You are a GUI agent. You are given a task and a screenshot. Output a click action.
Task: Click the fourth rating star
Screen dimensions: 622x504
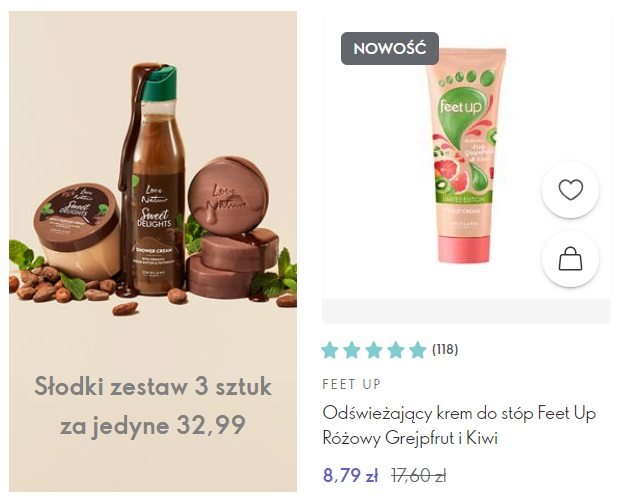(x=395, y=351)
